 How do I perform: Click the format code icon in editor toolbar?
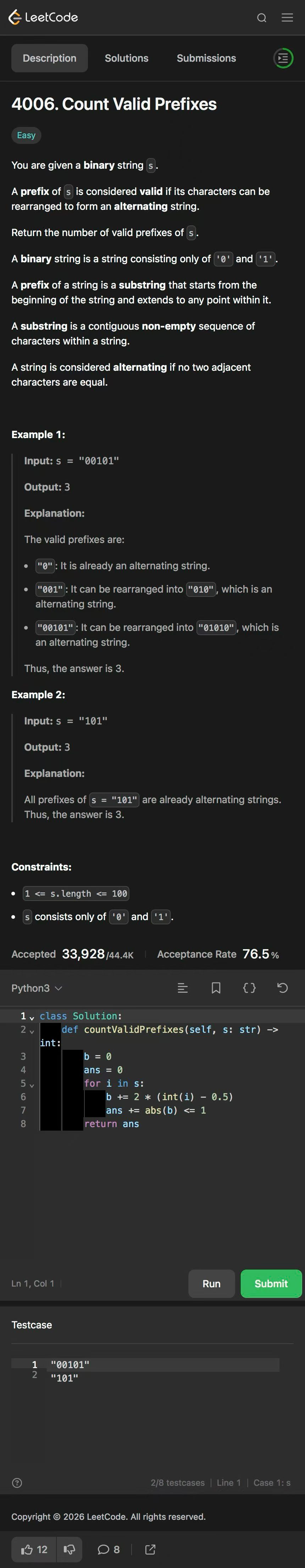click(x=183, y=988)
